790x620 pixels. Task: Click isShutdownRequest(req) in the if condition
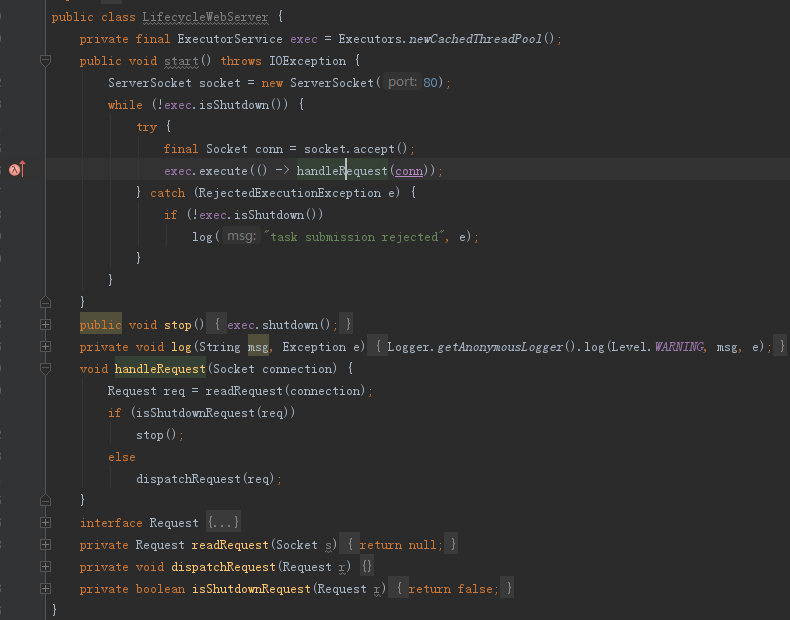coord(212,413)
